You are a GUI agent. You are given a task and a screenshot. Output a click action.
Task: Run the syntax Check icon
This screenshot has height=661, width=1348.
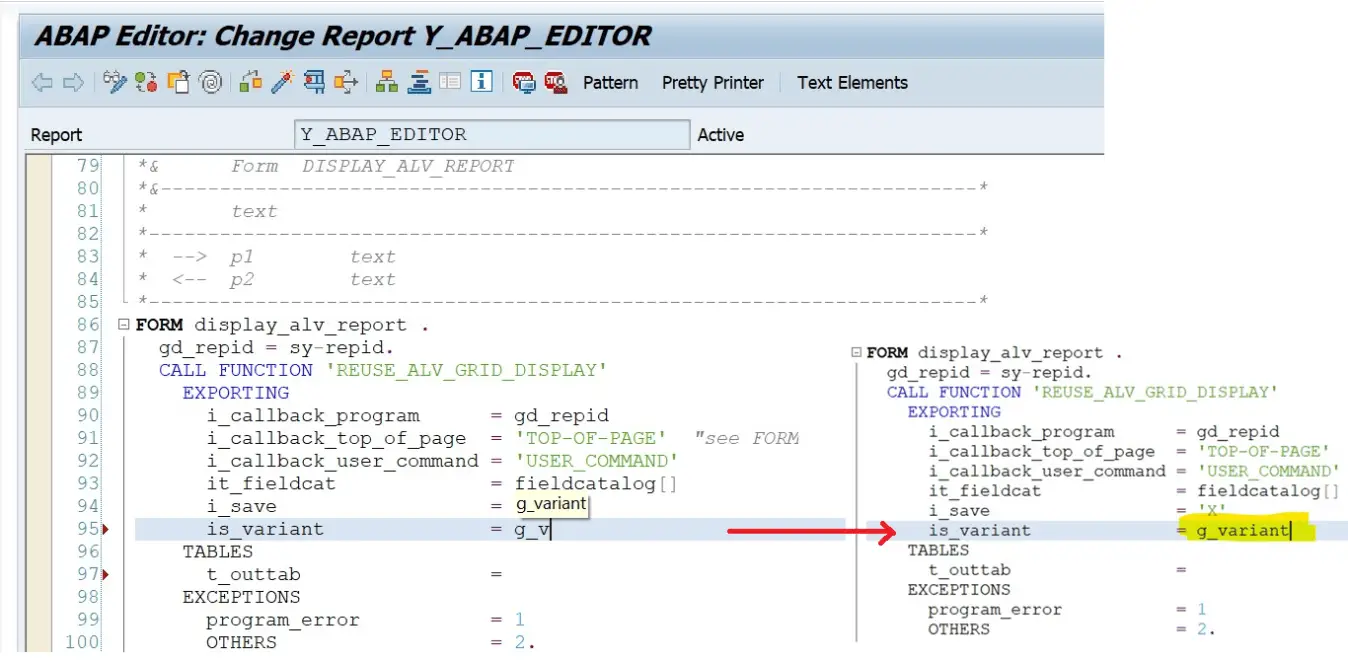click(x=251, y=82)
